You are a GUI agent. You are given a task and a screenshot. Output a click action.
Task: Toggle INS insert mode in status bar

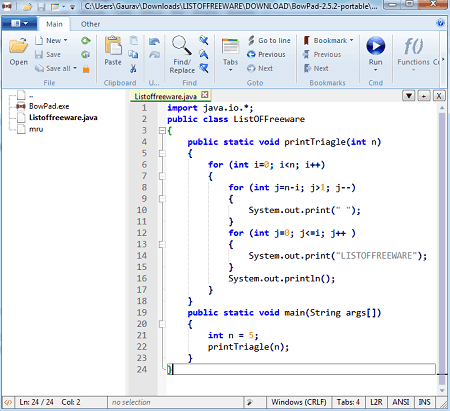point(424,402)
